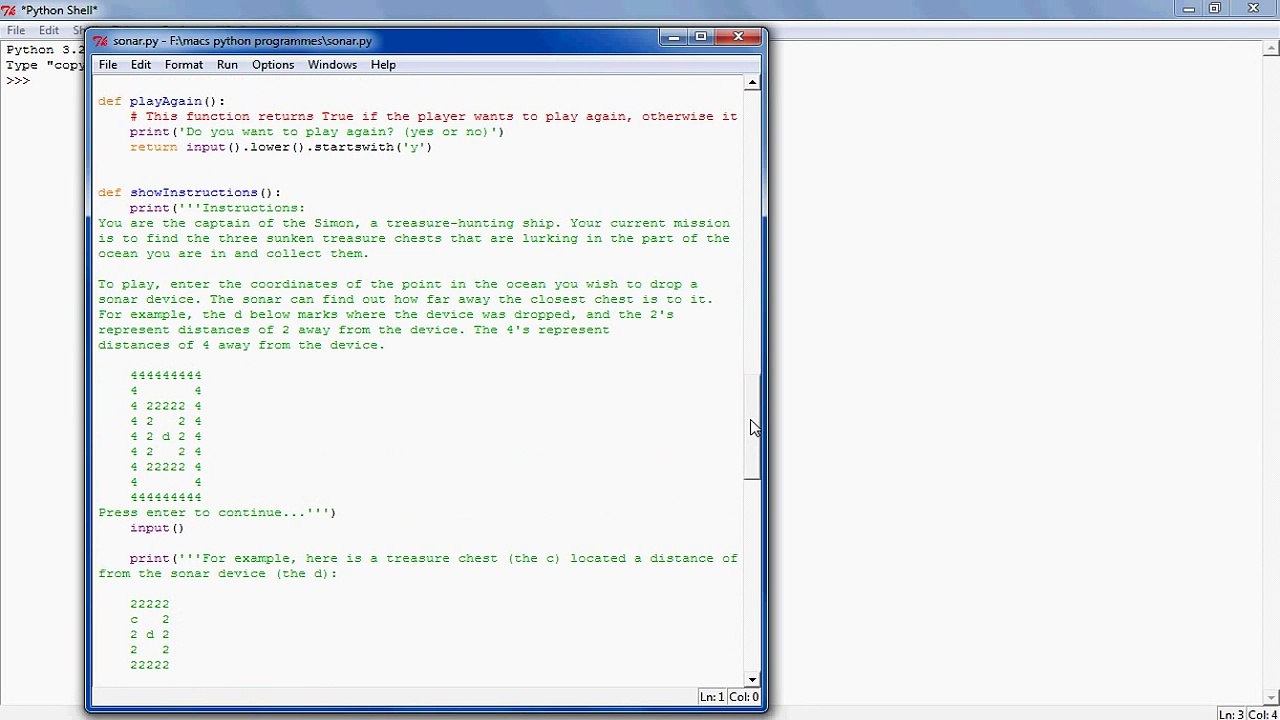Open the File menu in Python Shell window

click(x=16, y=30)
